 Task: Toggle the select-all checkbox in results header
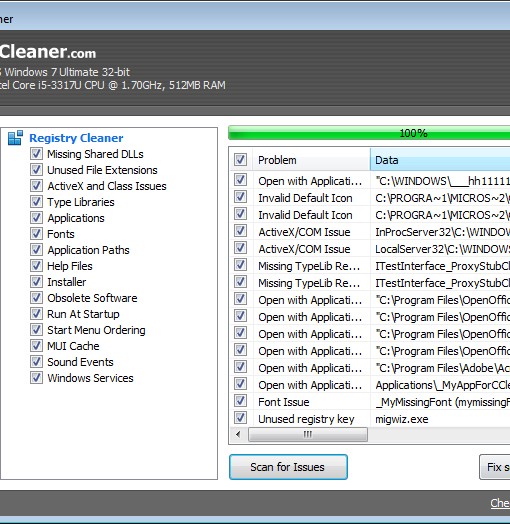pos(240,160)
